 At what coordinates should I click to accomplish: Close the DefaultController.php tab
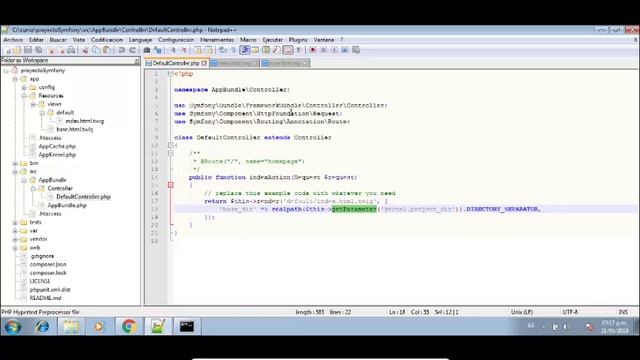(204, 63)
